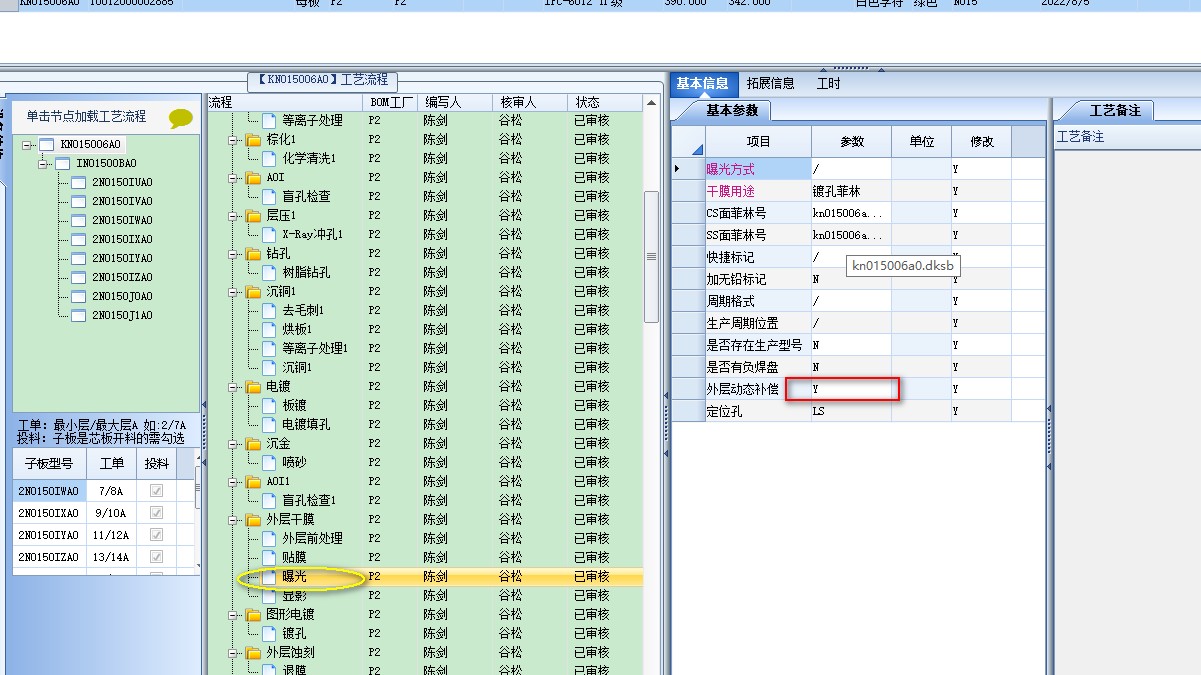Screen dimensions: 1201x675
Task: Collapse the IN01500BA0 tree node
Action: (x=44, y=163)
